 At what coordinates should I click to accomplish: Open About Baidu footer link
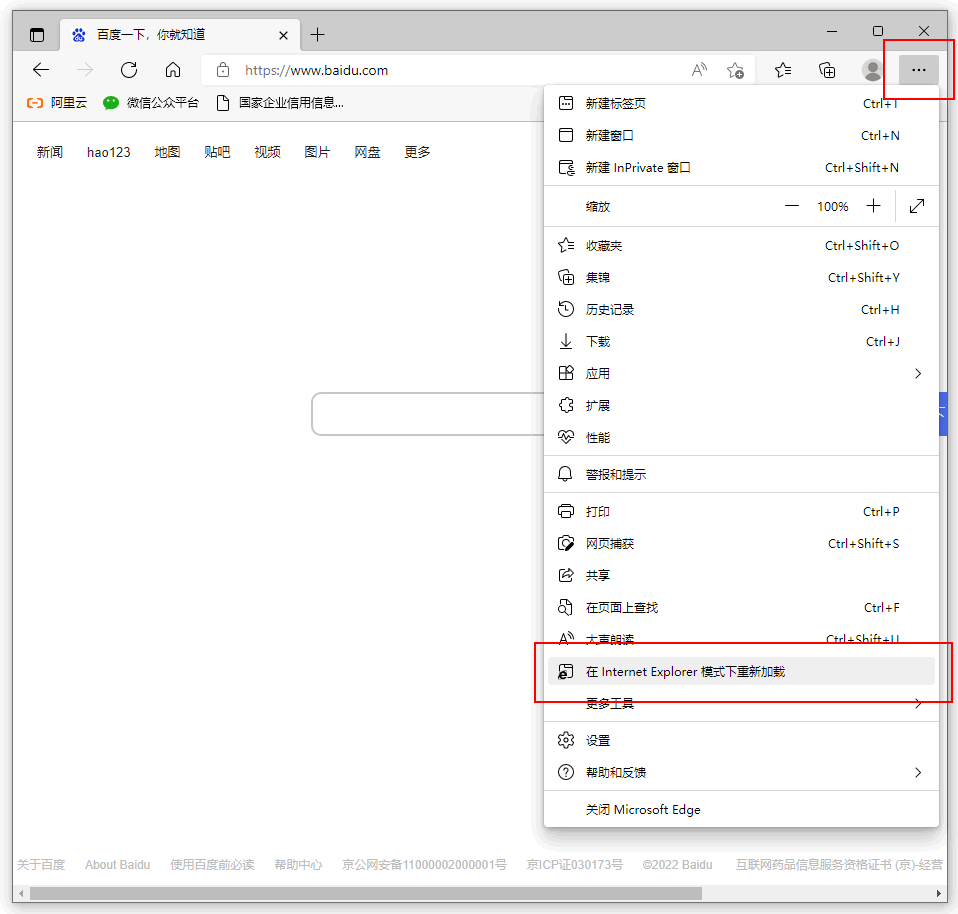pos(117,865)
